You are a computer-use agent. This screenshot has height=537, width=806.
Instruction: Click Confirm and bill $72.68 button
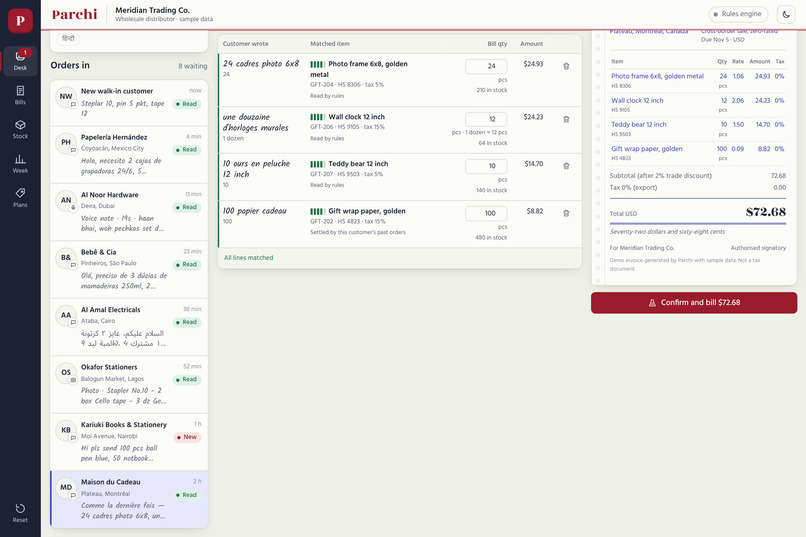694,303
